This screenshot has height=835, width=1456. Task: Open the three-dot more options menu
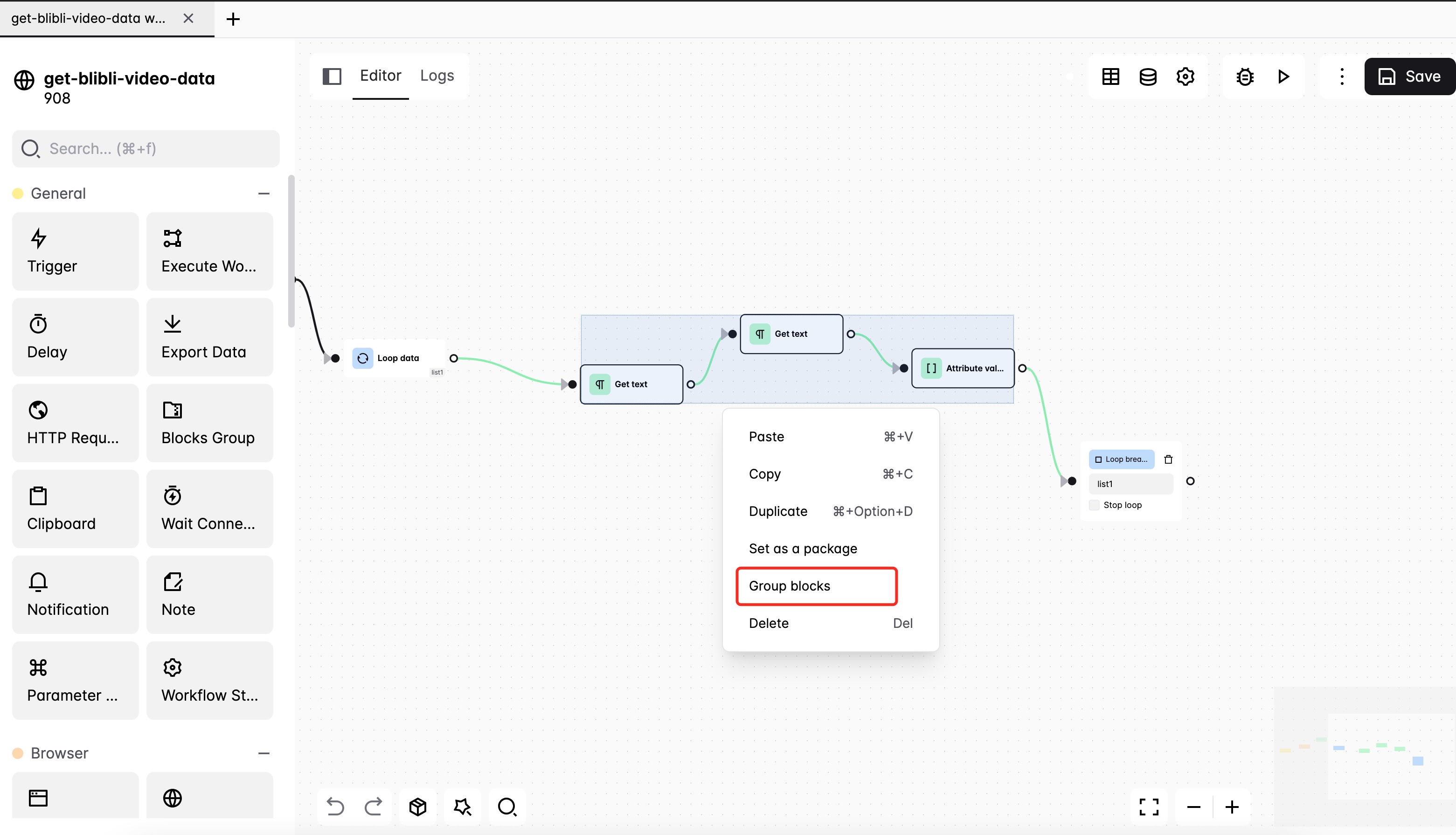[x=1341, y=77]
